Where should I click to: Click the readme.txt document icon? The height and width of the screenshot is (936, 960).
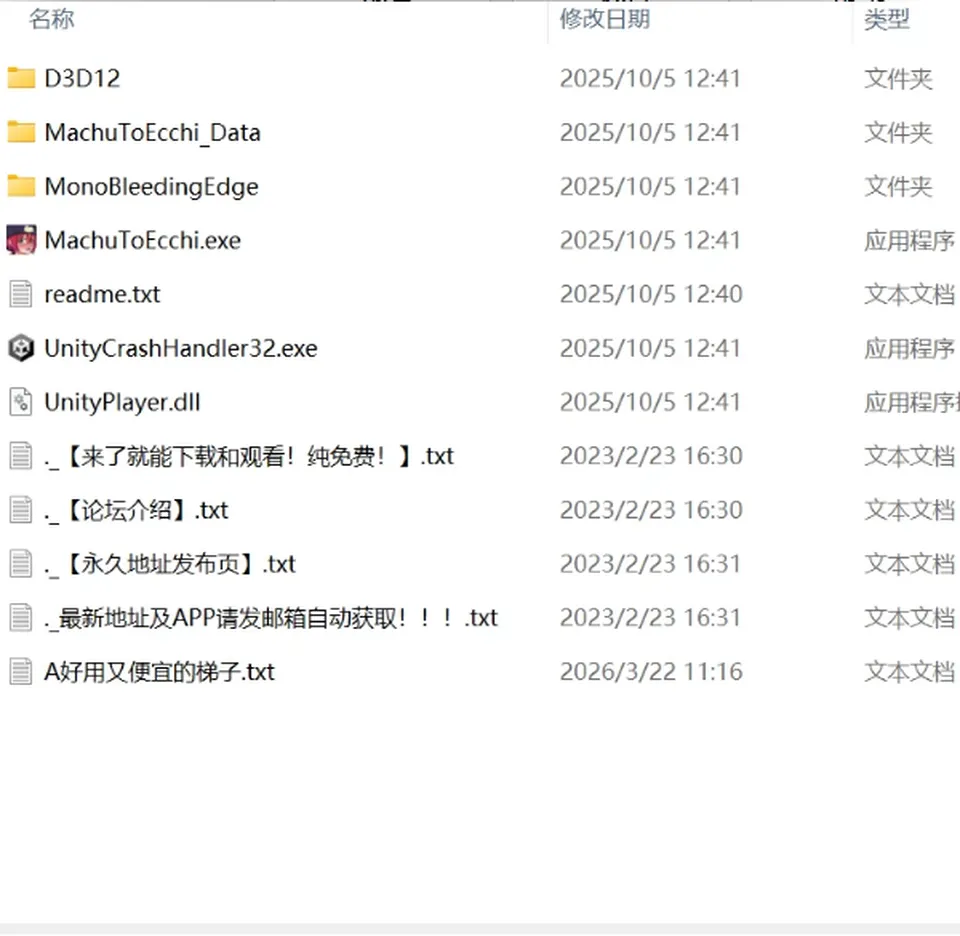tap(21, 294)
